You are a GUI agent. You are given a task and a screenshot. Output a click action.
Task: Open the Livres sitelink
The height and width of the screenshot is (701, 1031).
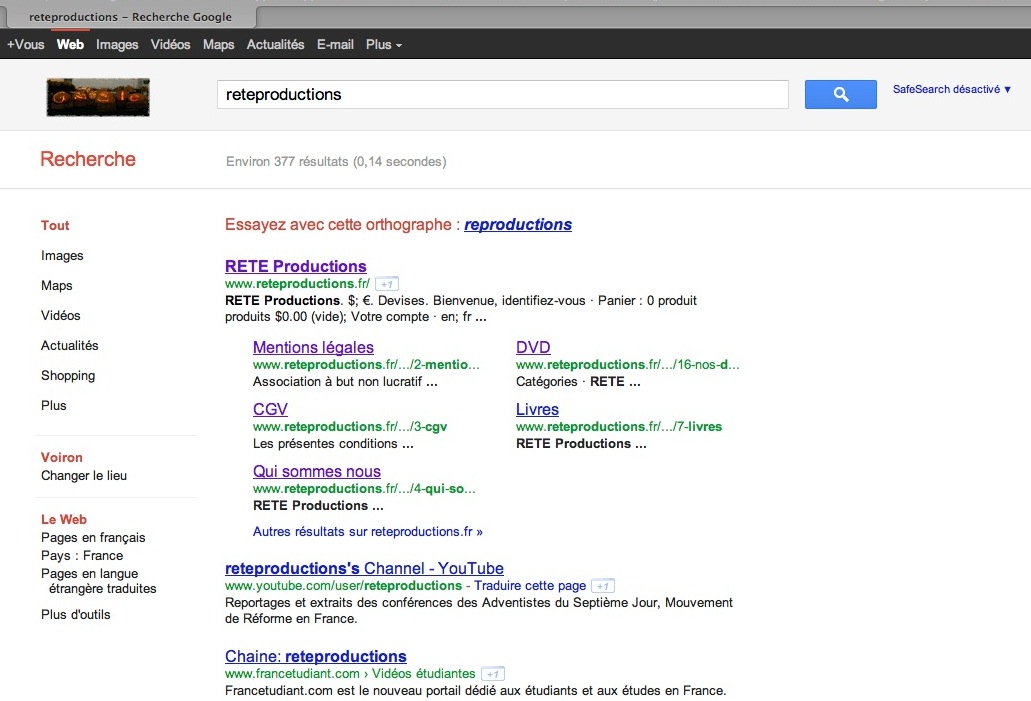(x=537, y=409)
